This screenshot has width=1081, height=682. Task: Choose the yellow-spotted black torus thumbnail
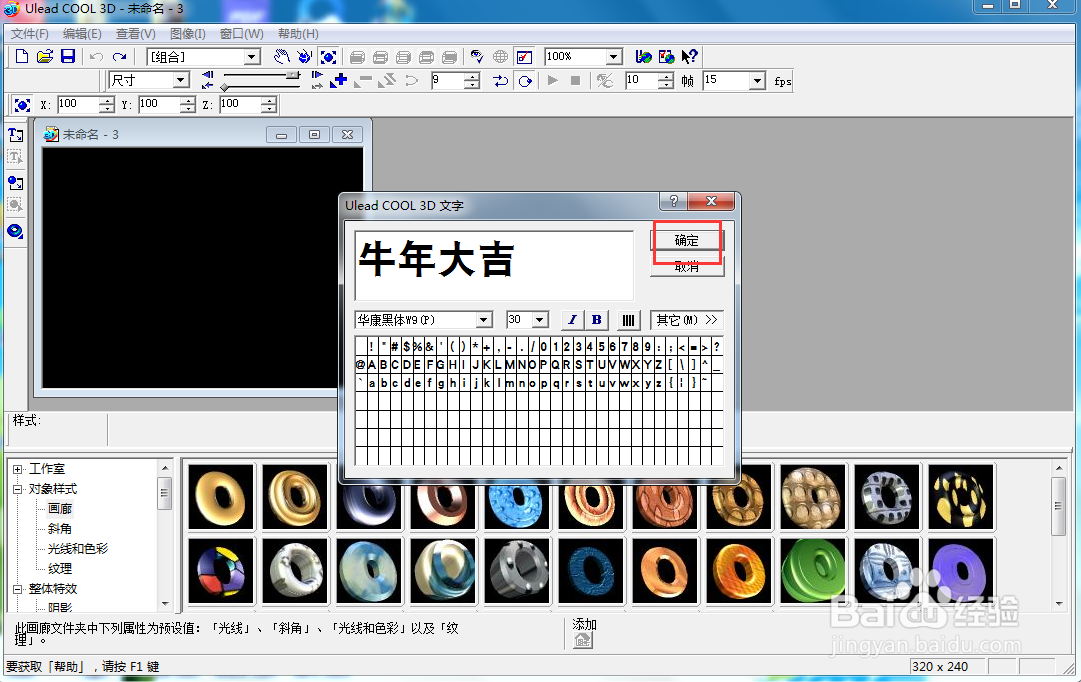961,497
